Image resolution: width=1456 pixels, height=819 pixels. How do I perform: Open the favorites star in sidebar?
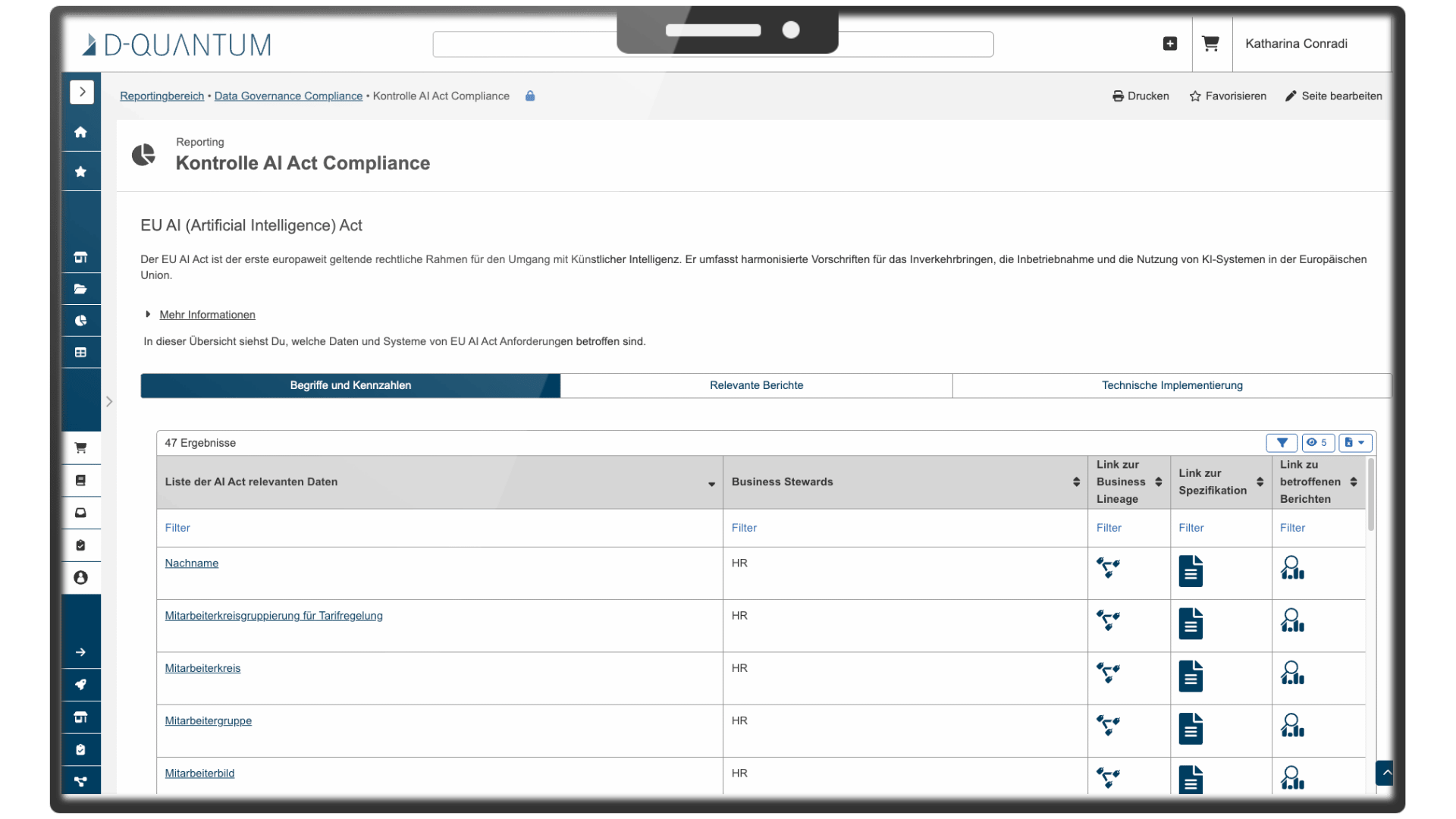pos(80,171)
